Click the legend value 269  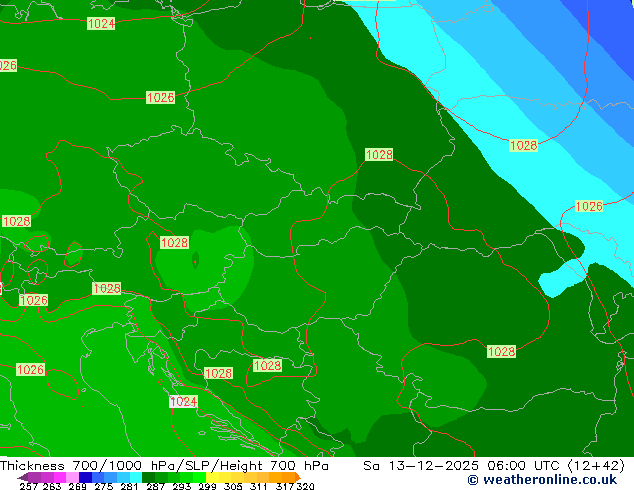pos(77,486)
